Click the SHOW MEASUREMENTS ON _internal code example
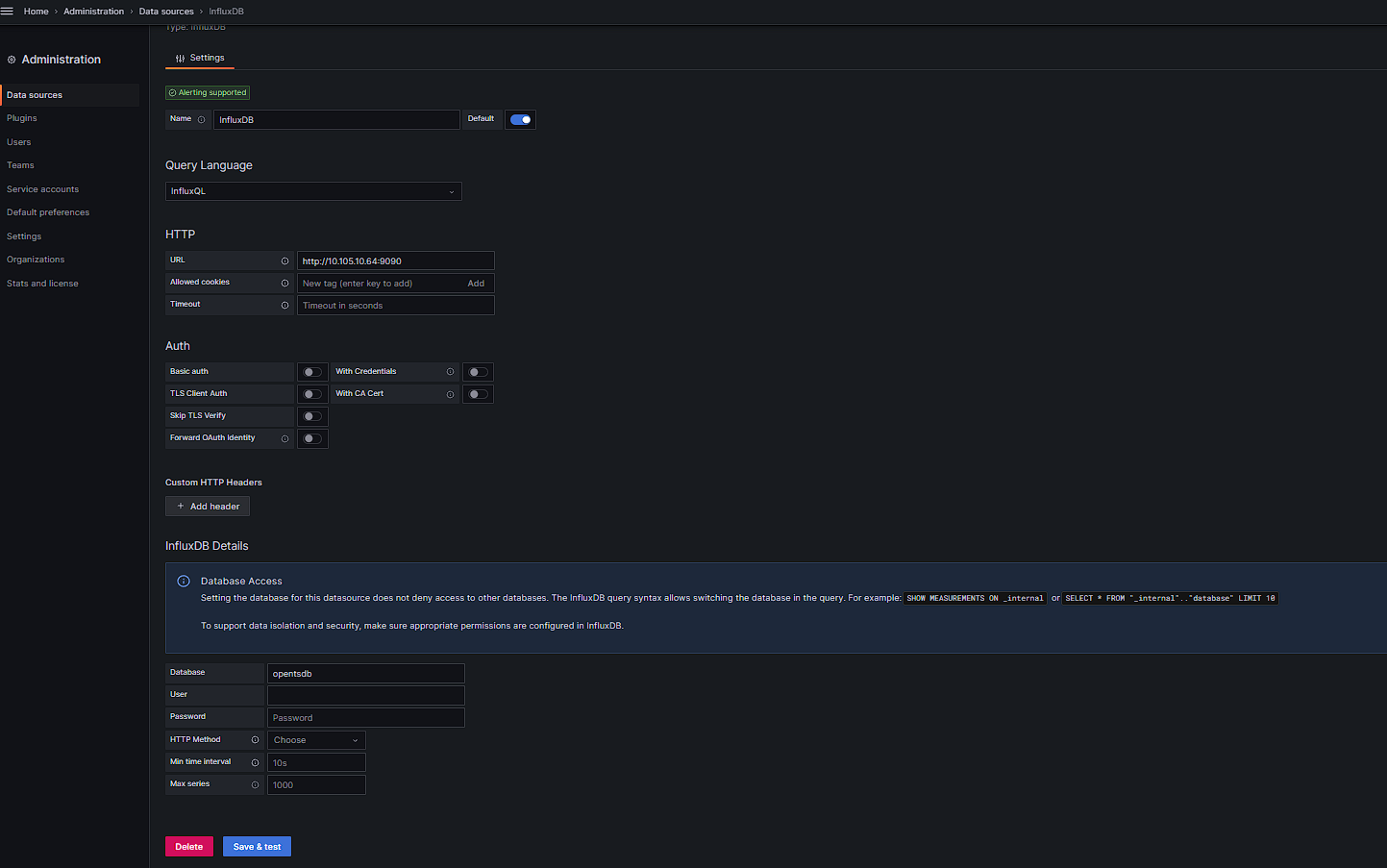The width and height of the screenshot is (1387, 868). [x=976, y=598]
